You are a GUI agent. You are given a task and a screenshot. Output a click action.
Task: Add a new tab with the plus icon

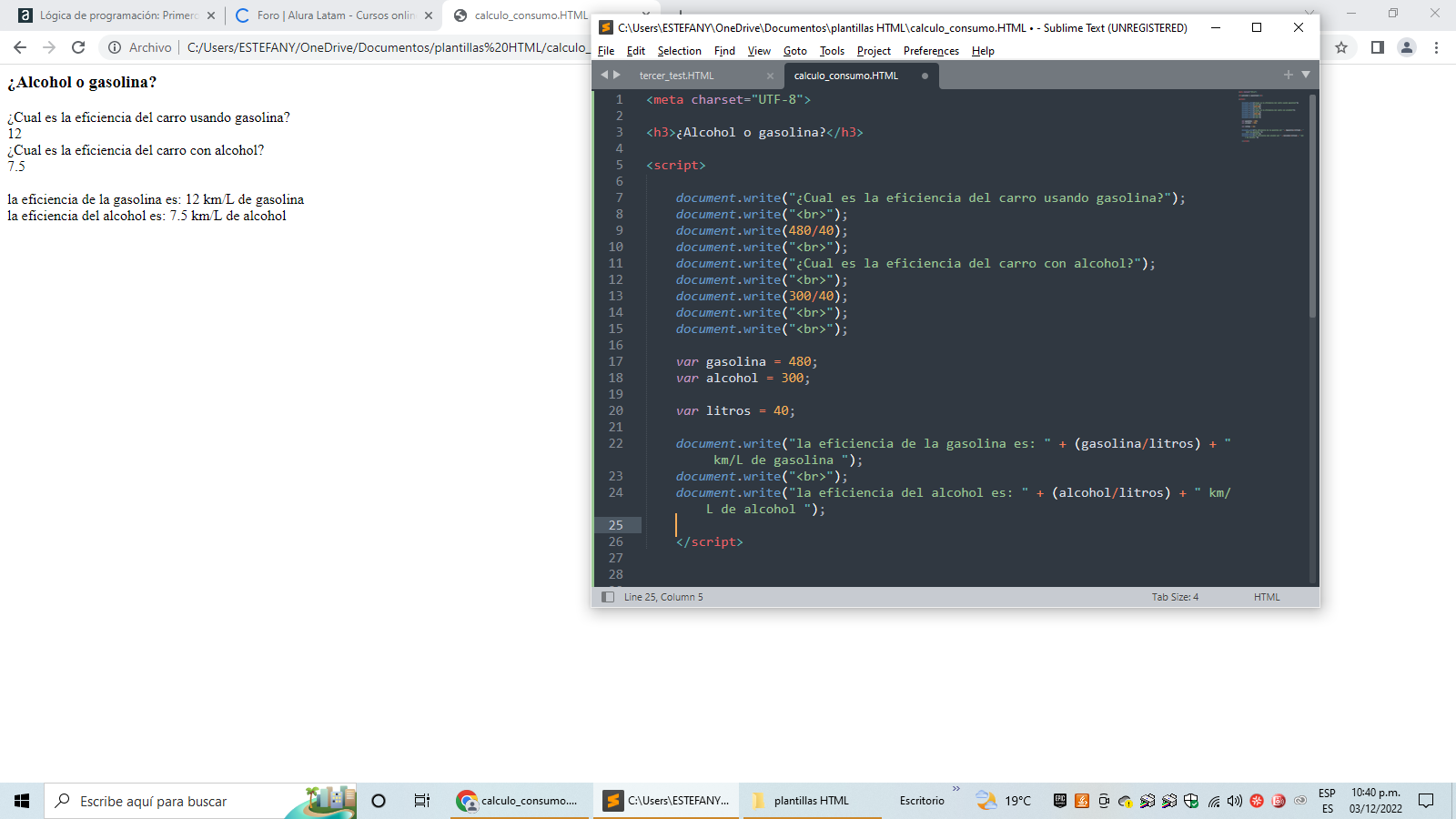click(x=1289, y=75)
